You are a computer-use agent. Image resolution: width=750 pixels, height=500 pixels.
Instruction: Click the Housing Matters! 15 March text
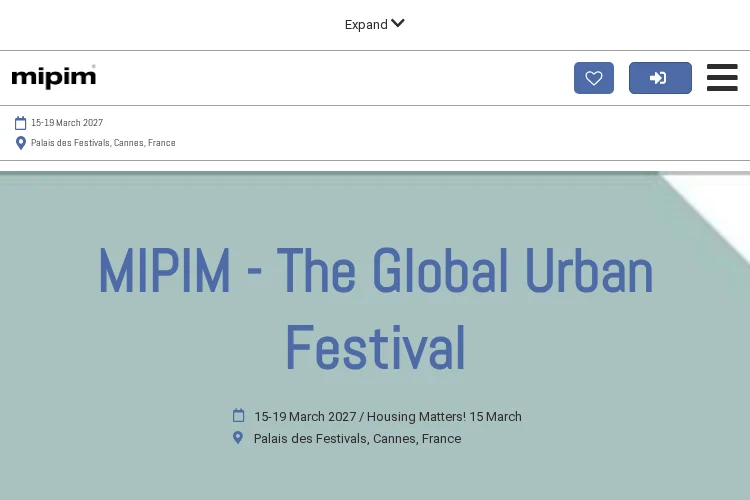pyautogui.click(x=444, y=417)
